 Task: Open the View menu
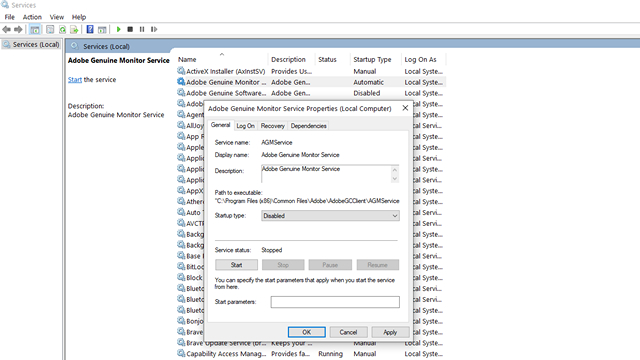pyautogui.click(x=57, y=17)
